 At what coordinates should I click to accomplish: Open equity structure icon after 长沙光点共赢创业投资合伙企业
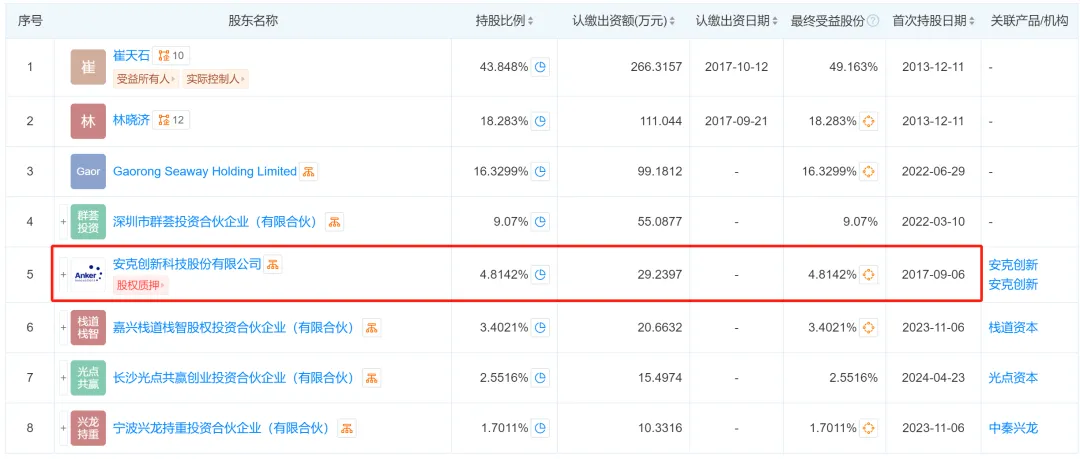pyautogui.click(x=372, y=378)
